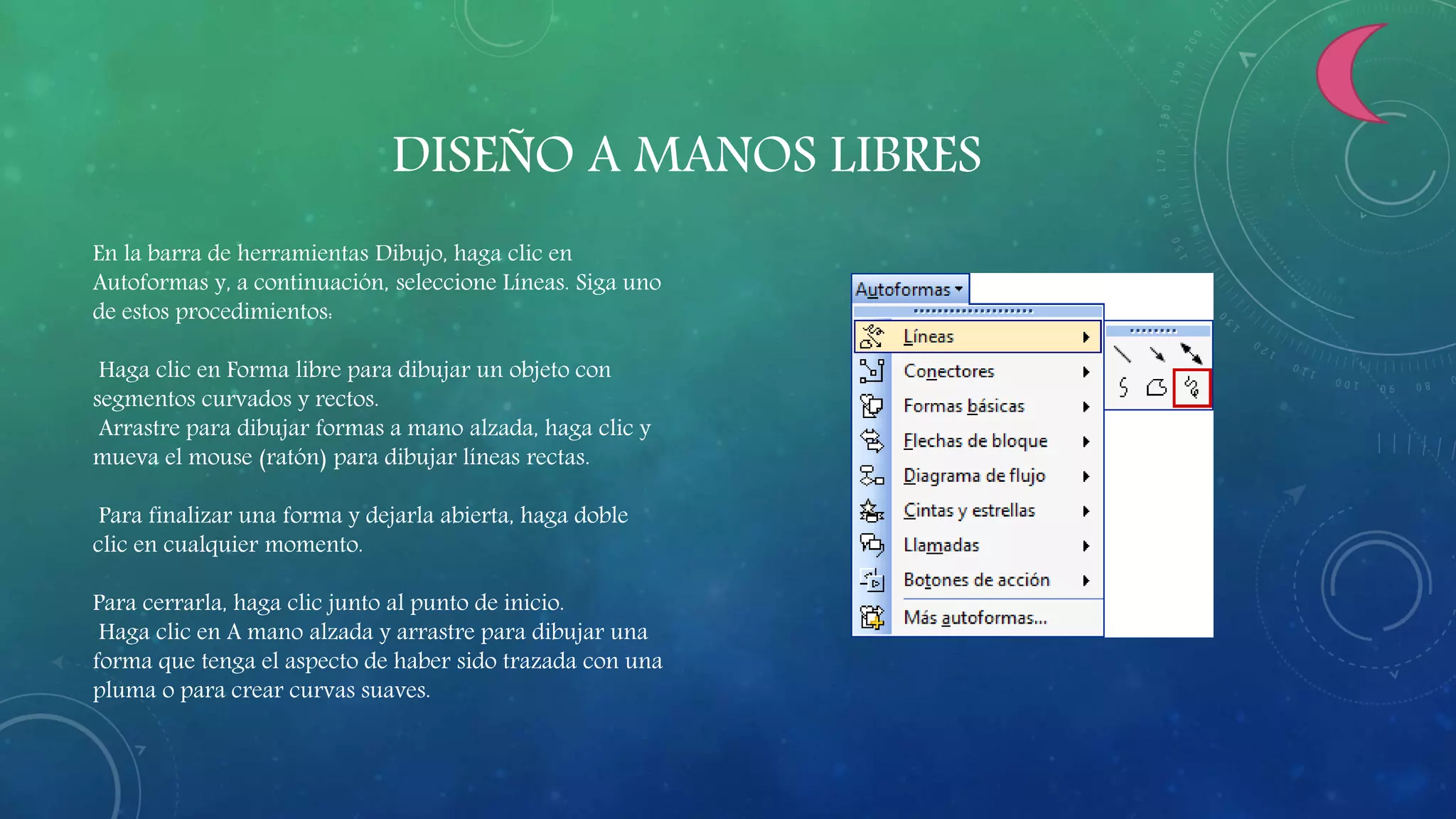Expand the Llamadas submenu arrow
The width and height of the screenshot is (1456, 819).
[1086, 546]
